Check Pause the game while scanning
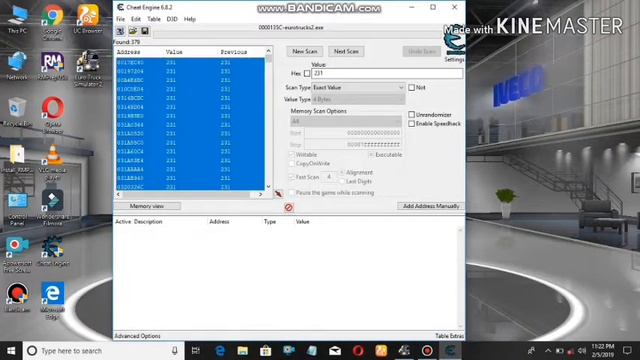This screenshot has height=360, width=640. pos(292,193)
